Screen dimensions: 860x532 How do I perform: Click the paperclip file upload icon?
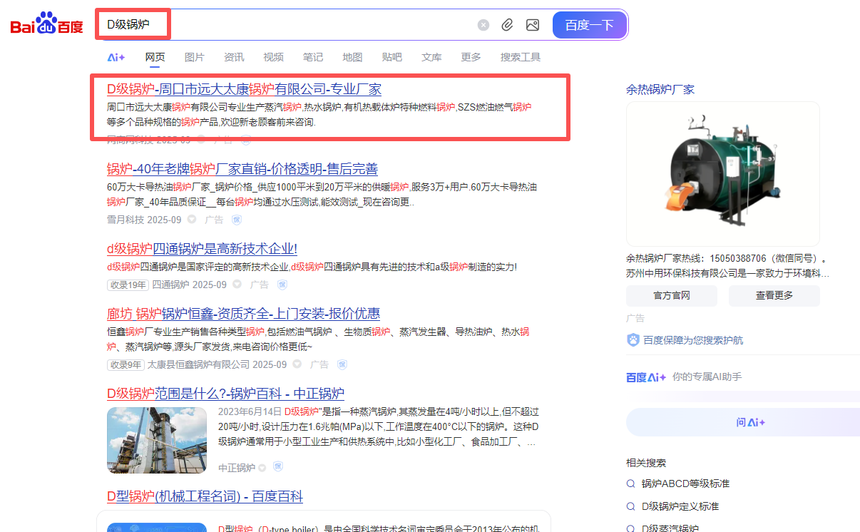pyautogui.click(x=507, y=25)
